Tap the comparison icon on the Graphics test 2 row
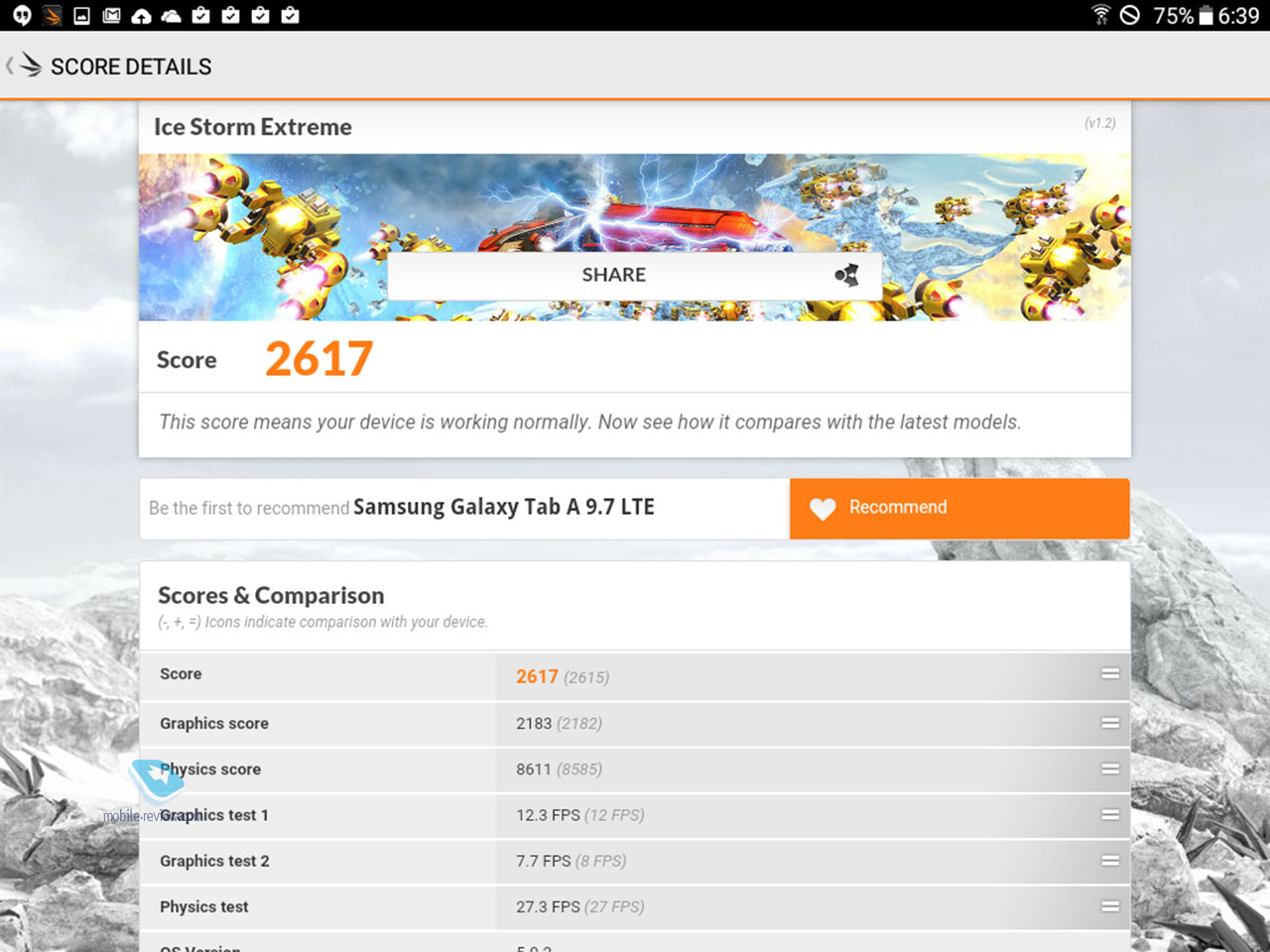Screen dimensions: 1270x952 (x=1110, y=861)
